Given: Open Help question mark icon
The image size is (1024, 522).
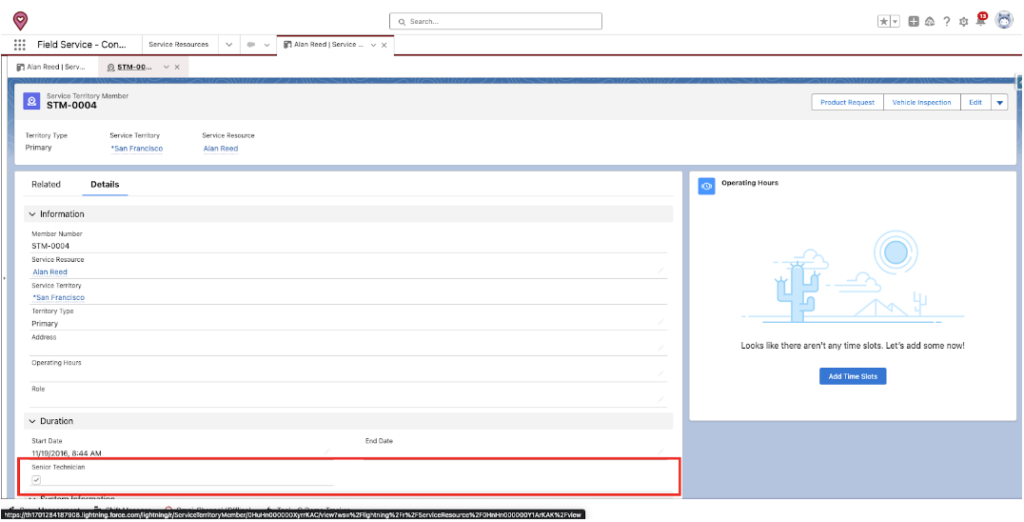Looking at the screenshot, I should click(947, 22).
